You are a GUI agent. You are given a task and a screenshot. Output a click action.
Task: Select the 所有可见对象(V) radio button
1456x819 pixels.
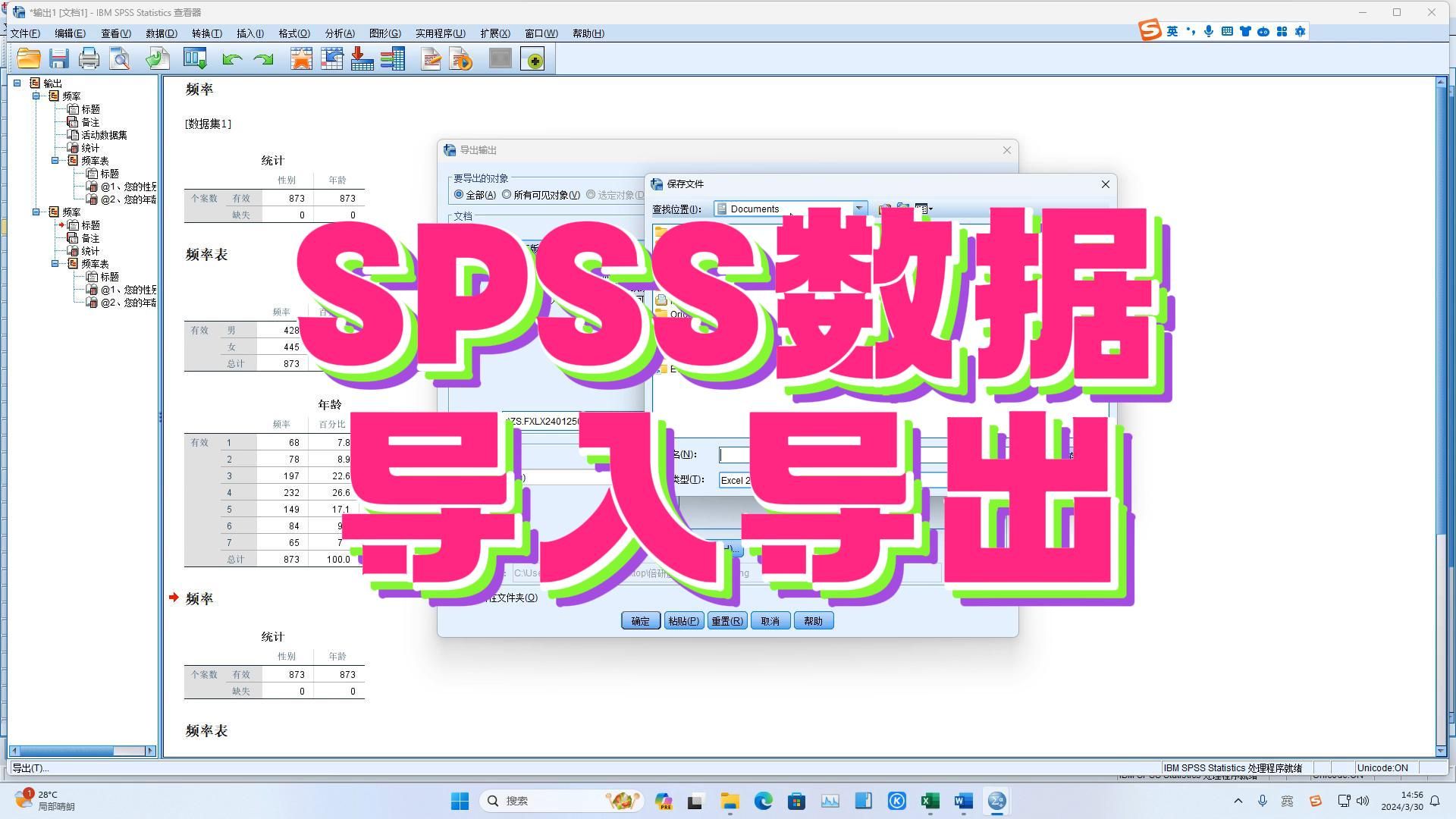point(507,195)
